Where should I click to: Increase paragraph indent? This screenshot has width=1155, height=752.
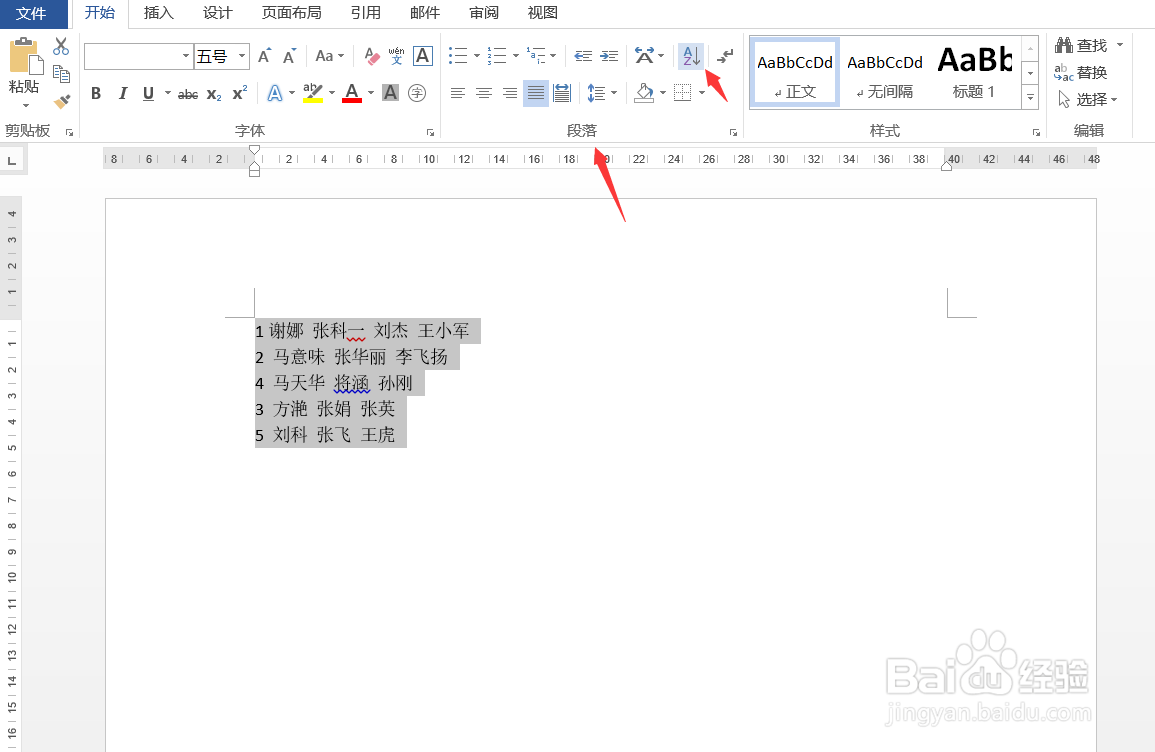pyautogui.click(x=609, y=56)
